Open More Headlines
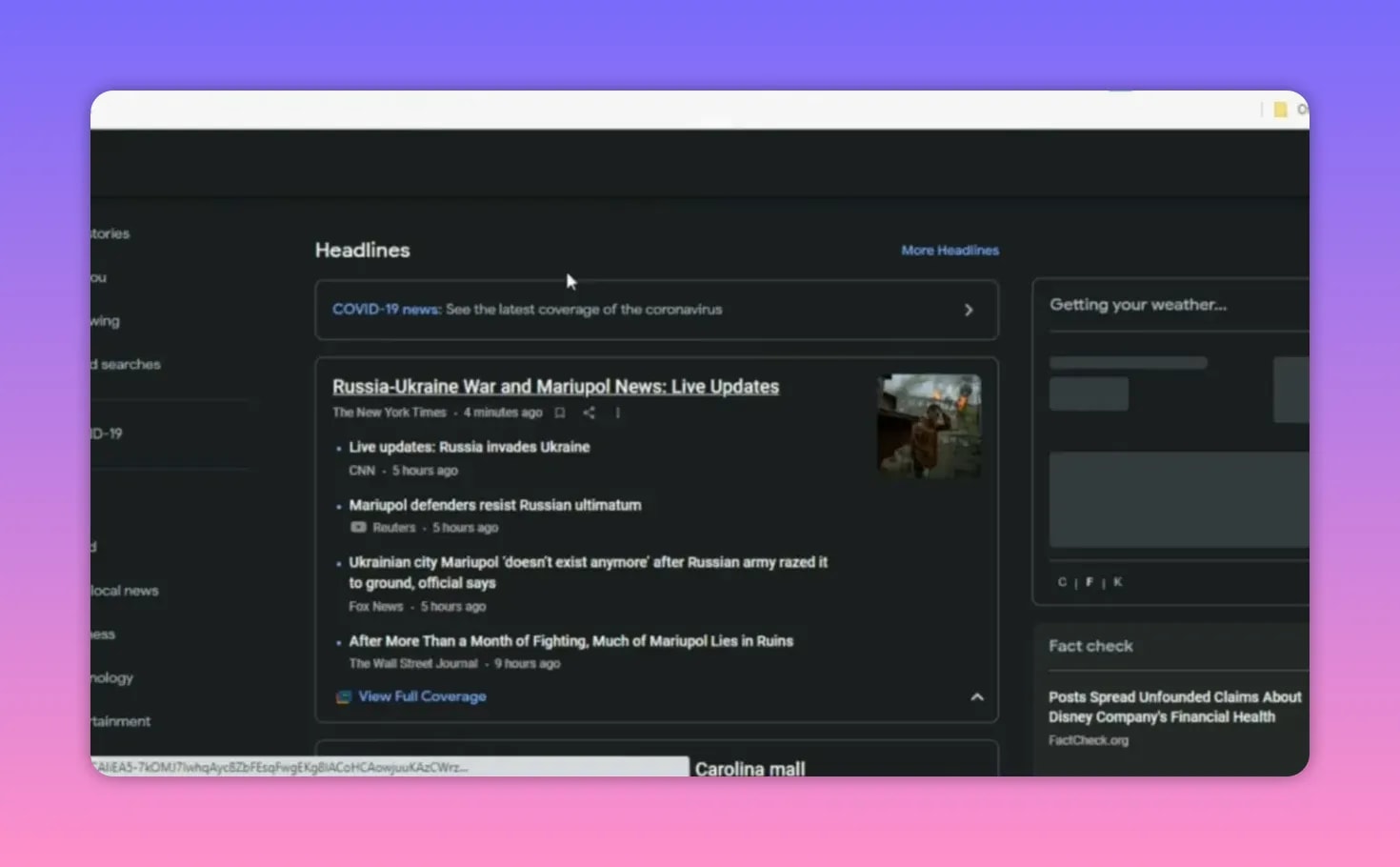This screenshot has height=867, width=1400. click(950, 250)
